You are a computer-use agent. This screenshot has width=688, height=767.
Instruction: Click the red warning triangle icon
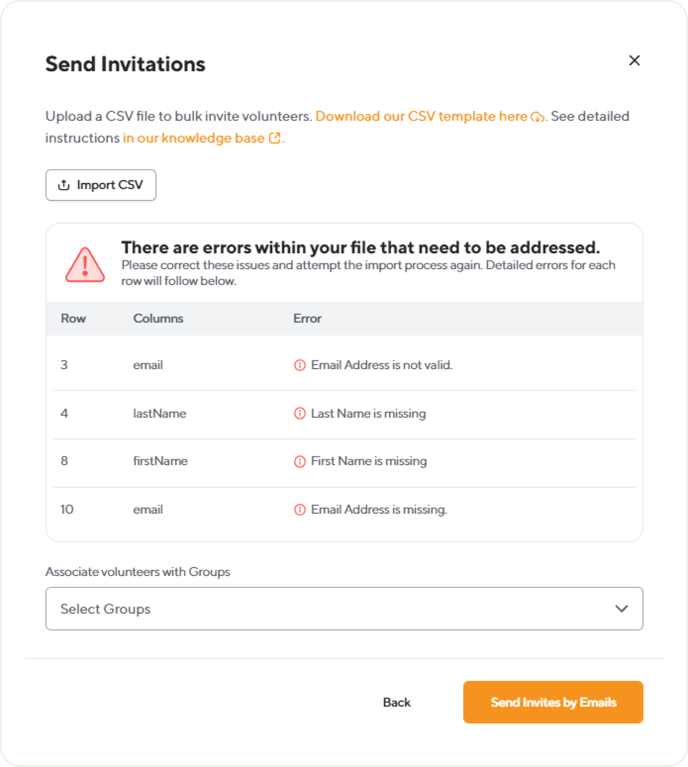(x=85, y=265)
